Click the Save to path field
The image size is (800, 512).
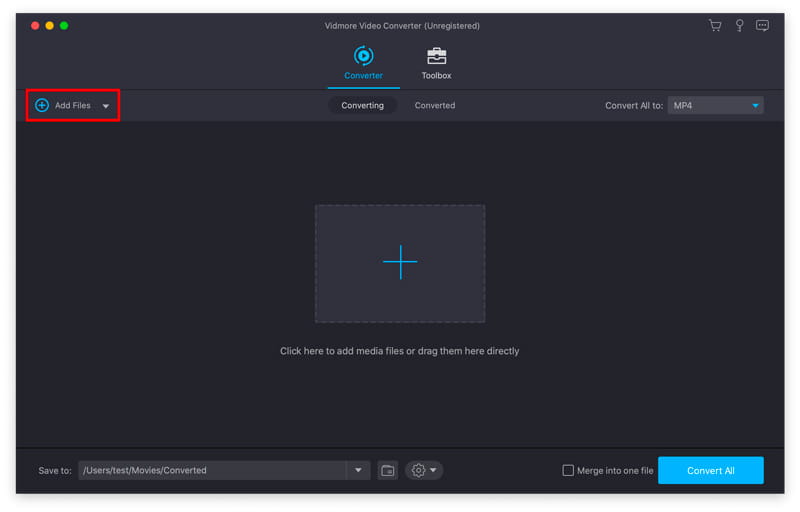(x=212, y=470)
